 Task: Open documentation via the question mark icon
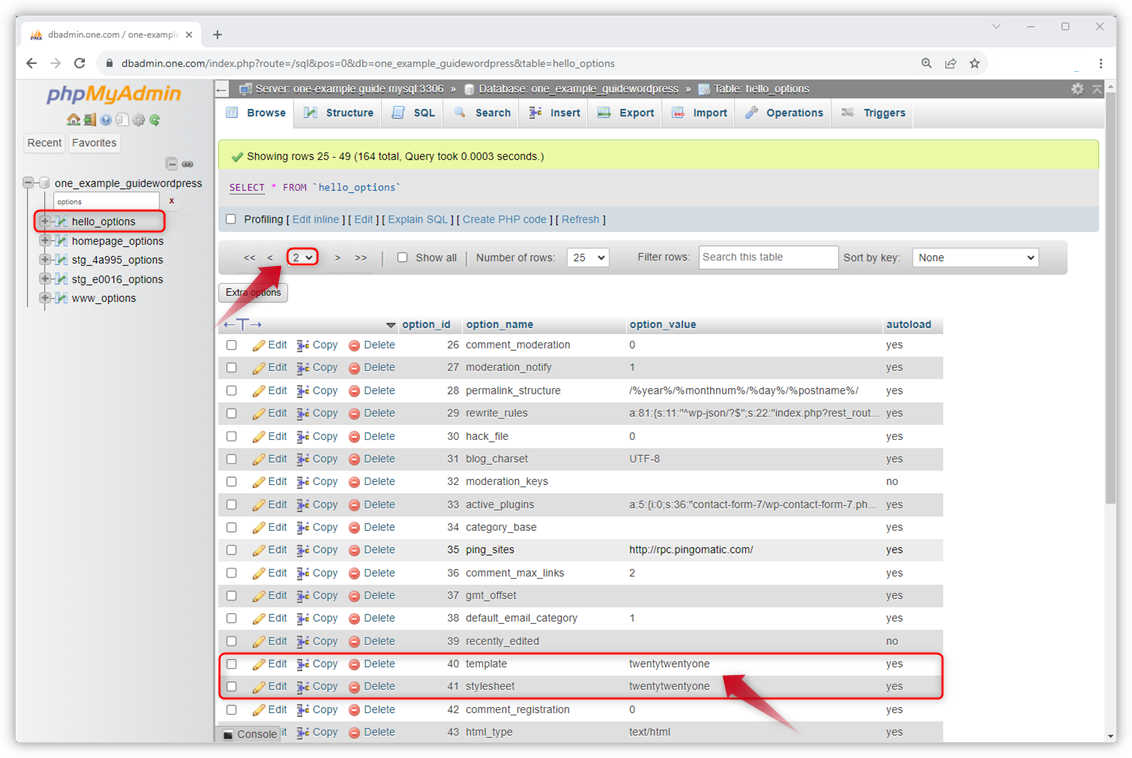pos(106,120)
